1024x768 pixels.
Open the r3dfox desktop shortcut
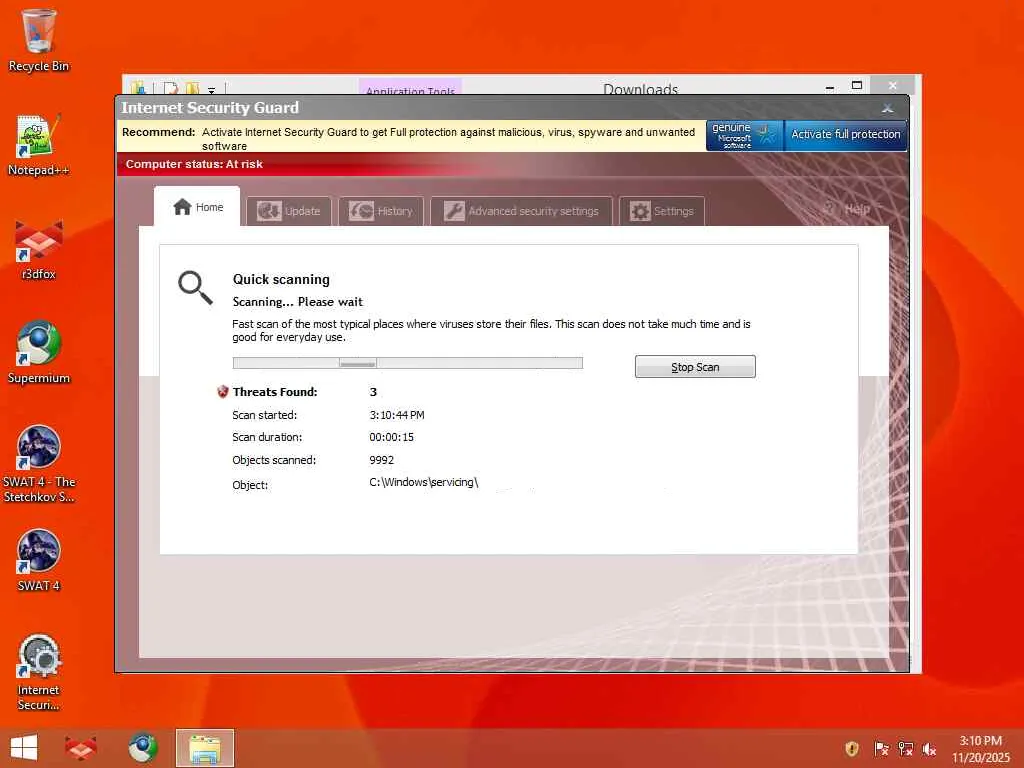pyautogui.click(x=39, y=249)
